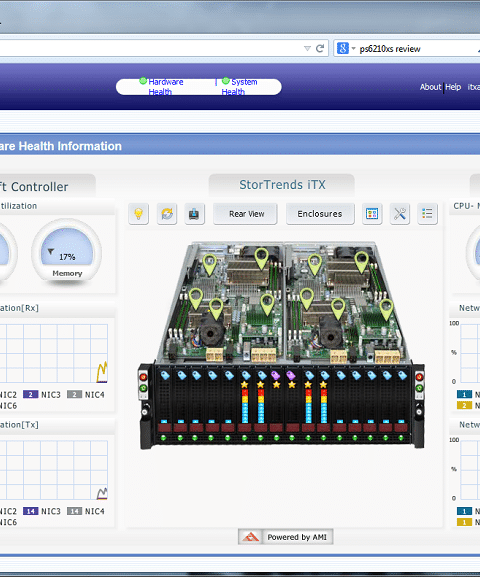Click the green status LED under last drive bay
The image size is (480, 577).
pyautogui.click(x=401, y=438)
